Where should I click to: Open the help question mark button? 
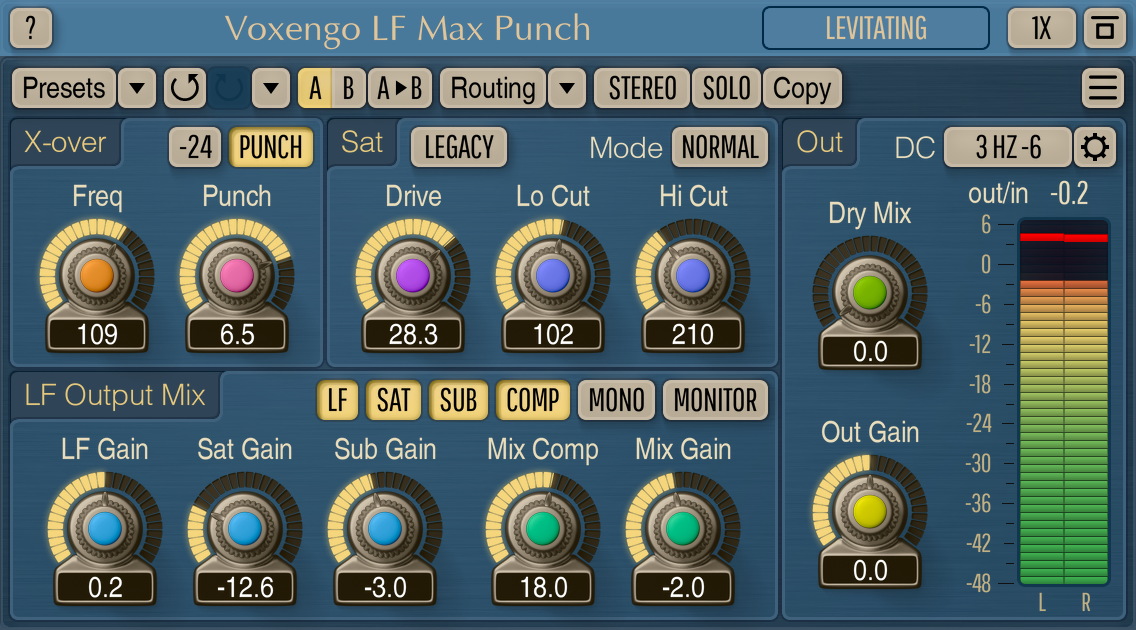click(x=30, y=28)
